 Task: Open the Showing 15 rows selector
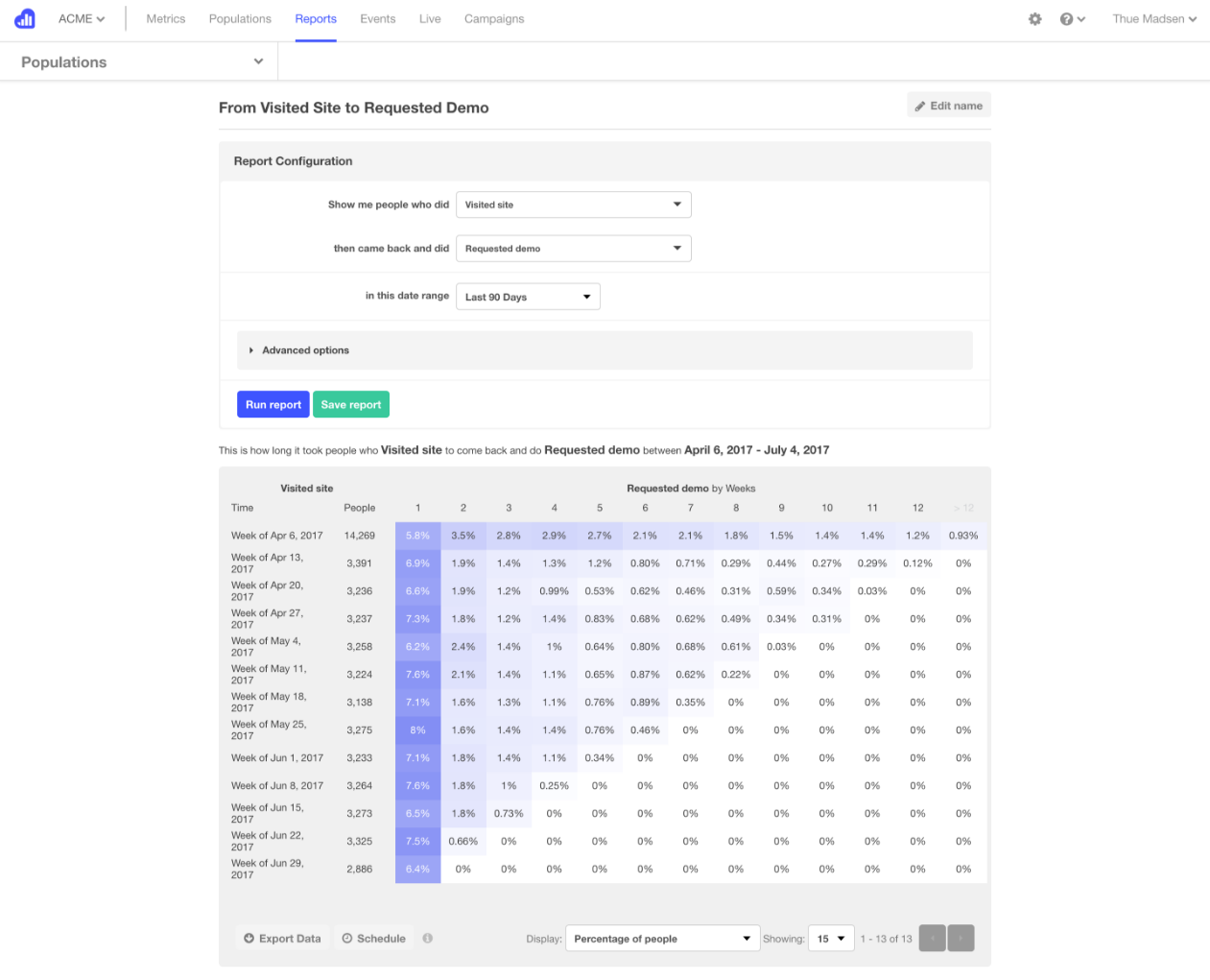click(831, 938)
